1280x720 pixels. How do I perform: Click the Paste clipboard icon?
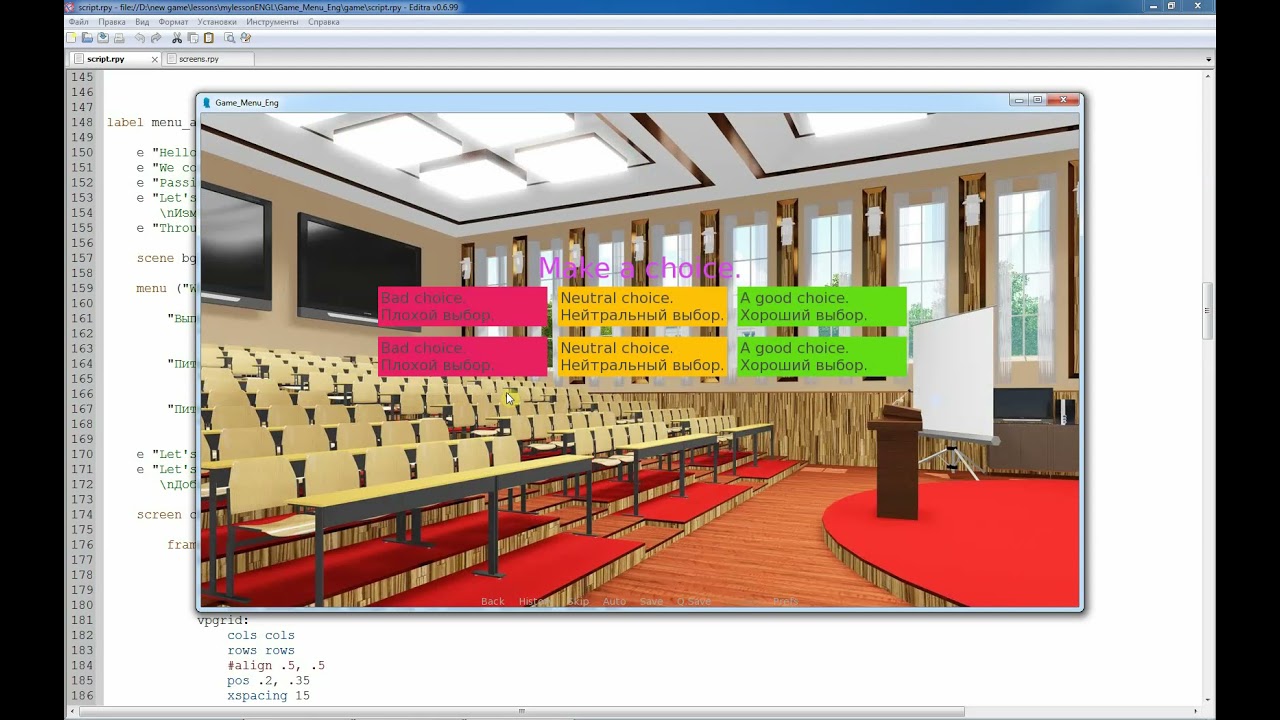(209, 38)
